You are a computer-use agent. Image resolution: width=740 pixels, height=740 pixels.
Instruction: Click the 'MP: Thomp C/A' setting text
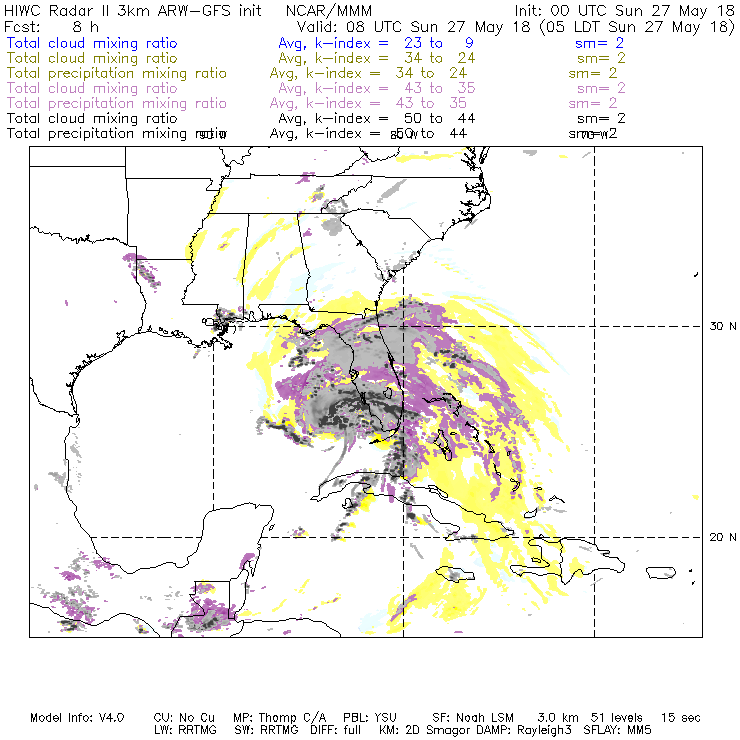(279, 718)
